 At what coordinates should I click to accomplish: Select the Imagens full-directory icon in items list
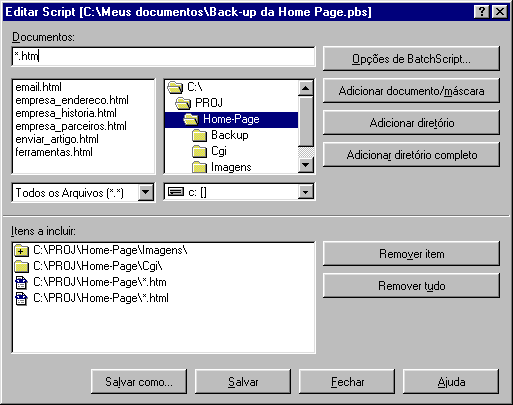click(21, 250)
